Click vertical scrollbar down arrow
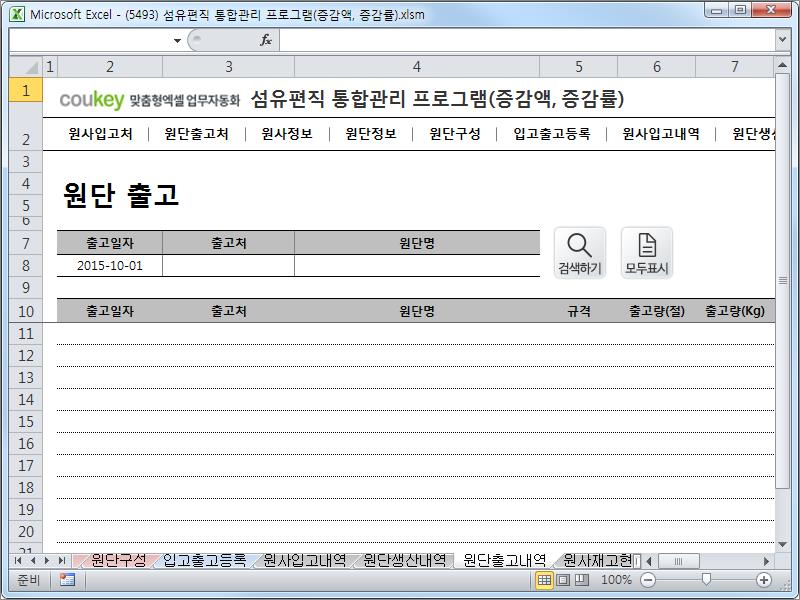 point(782,544)
